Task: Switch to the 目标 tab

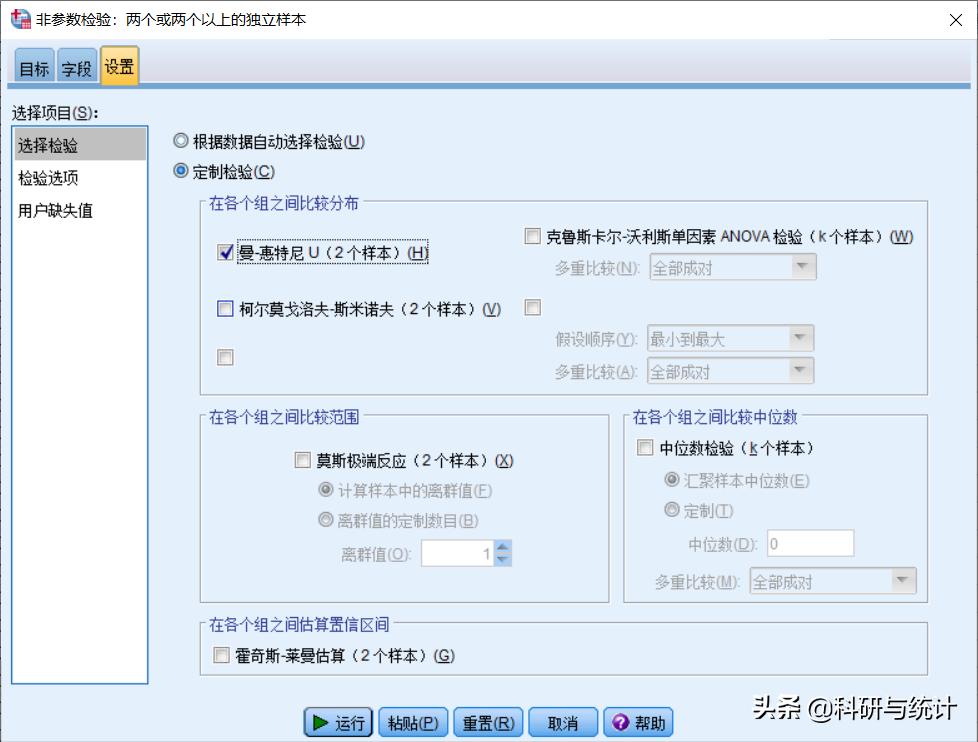Action: (x=35, y=68)
